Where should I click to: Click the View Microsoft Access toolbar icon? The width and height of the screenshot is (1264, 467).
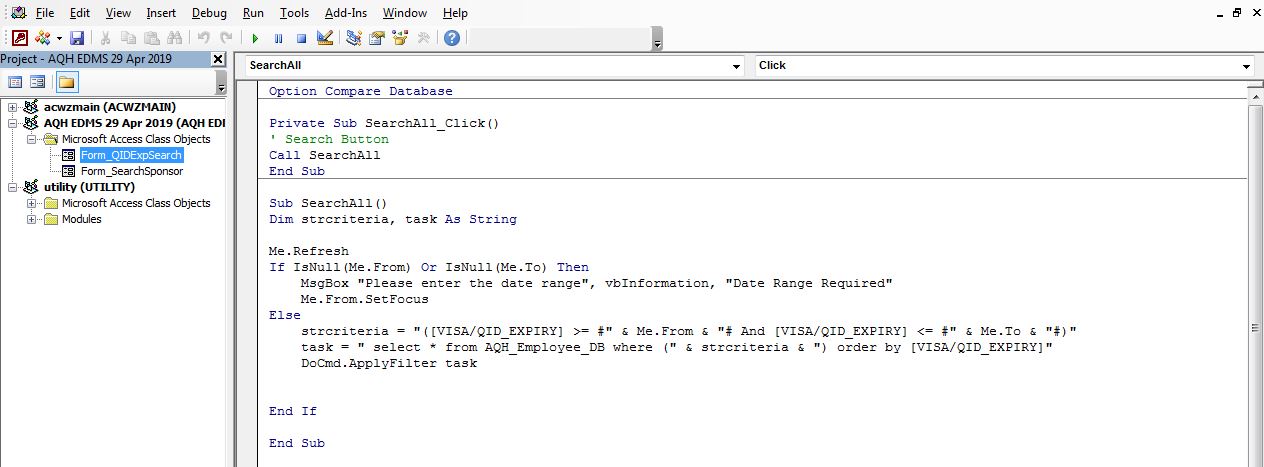(19, 38)
